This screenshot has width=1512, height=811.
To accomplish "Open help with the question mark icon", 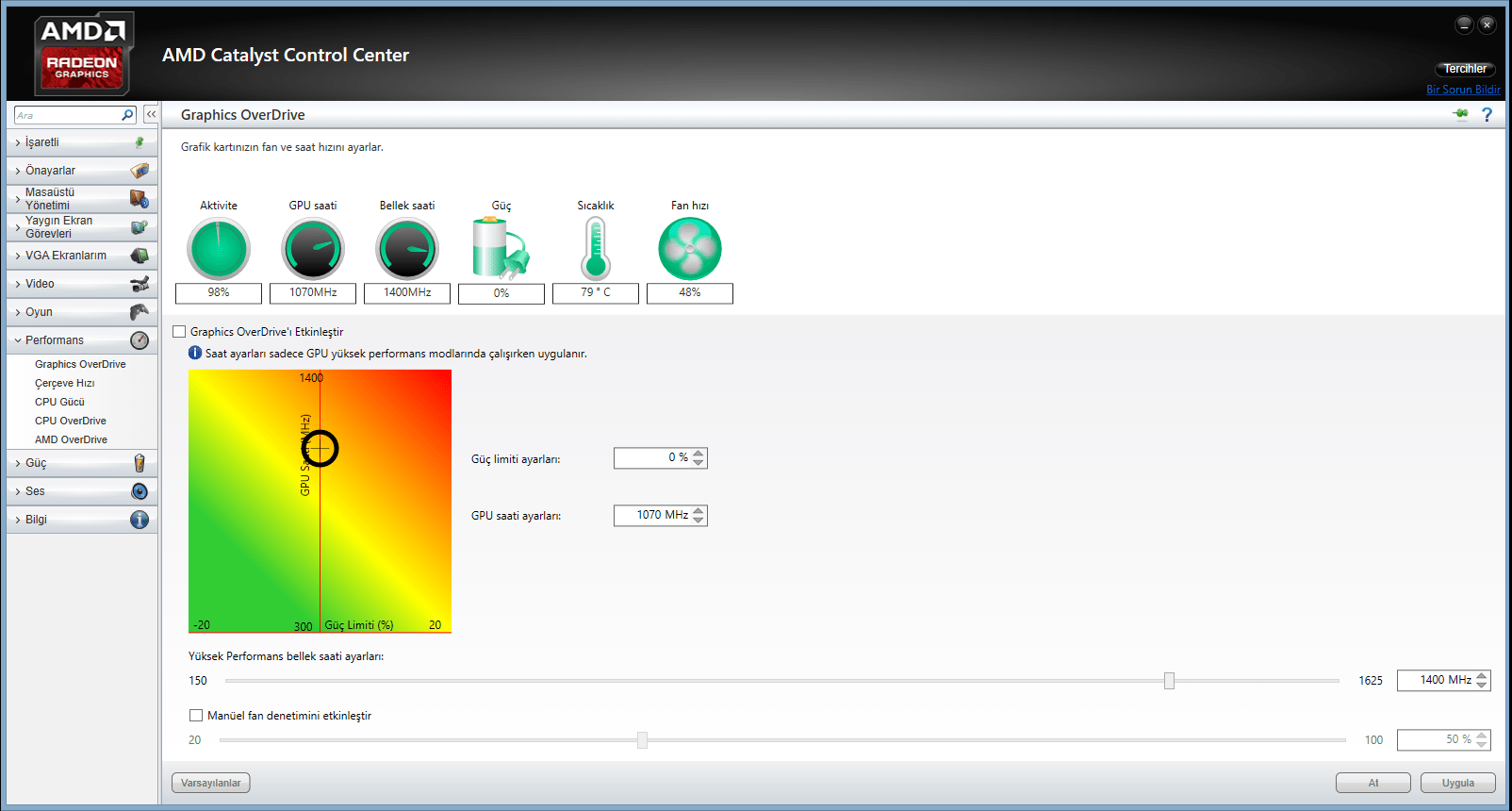I will [1487, 115].
